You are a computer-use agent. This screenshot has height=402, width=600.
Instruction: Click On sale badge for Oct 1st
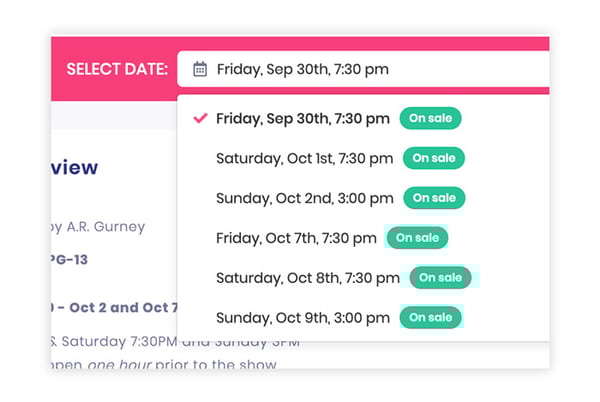(434, 158)
